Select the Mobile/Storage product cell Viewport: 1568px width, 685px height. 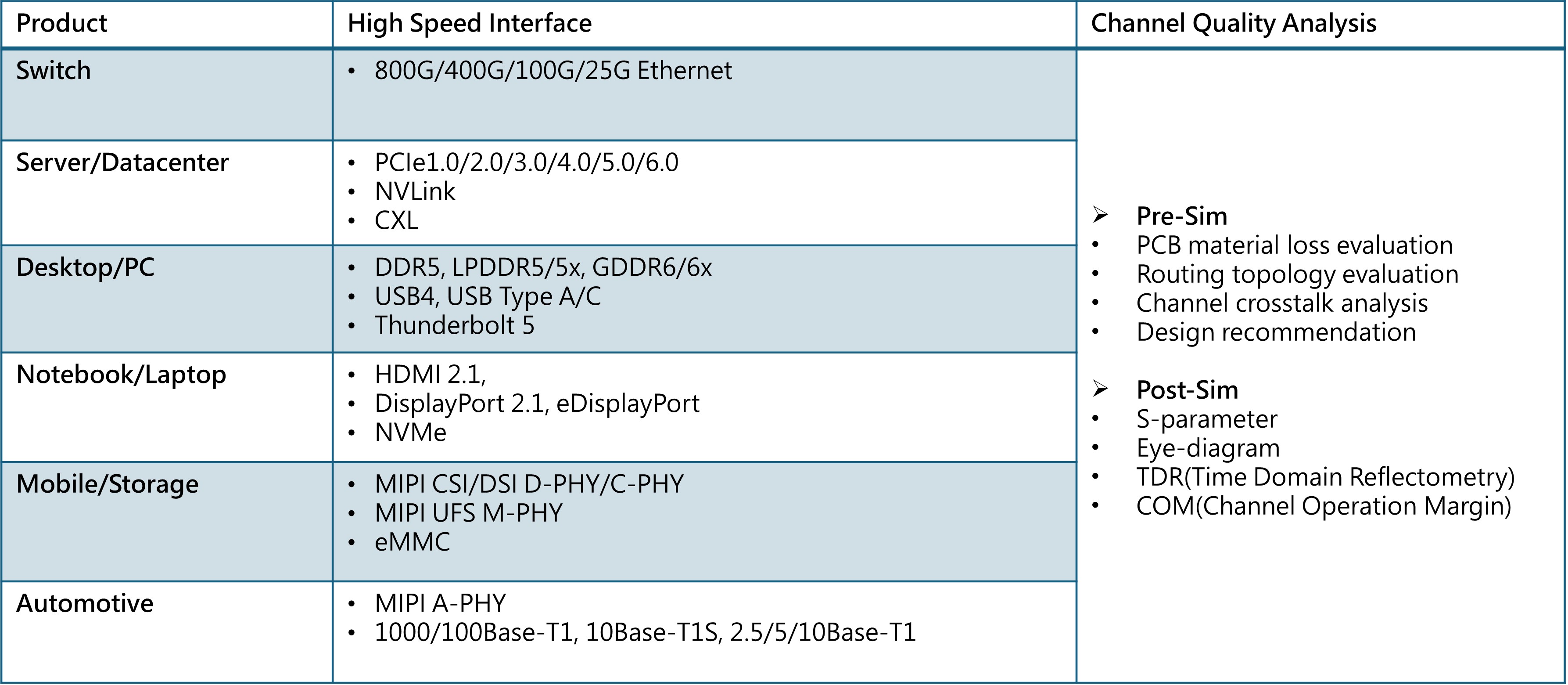(167, 522)
